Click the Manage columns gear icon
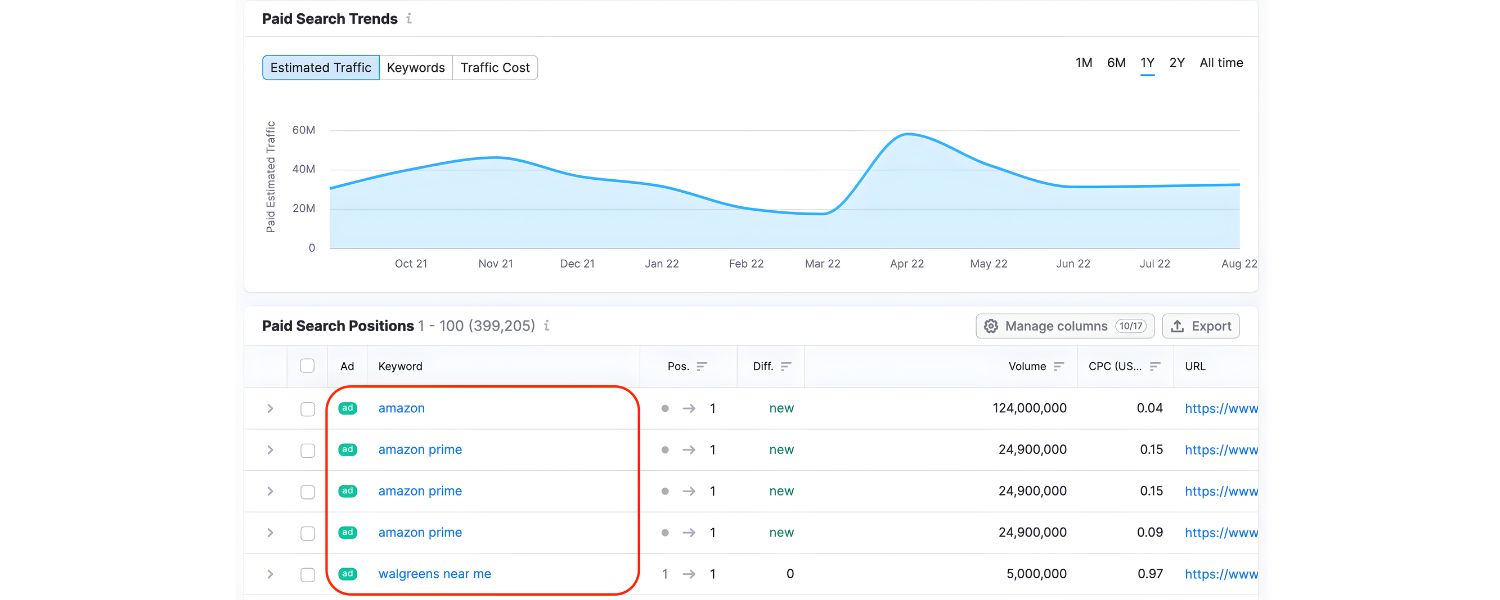The width and height of the screenshot is (1500, 600). [991, 326]
